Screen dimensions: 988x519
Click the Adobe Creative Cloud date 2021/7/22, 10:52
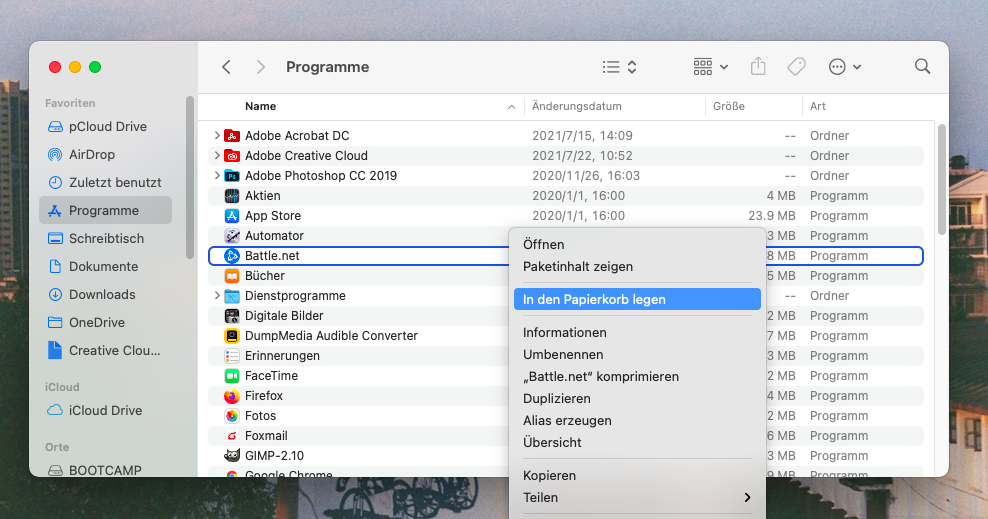pyautogui.click(x=582, y=156)
